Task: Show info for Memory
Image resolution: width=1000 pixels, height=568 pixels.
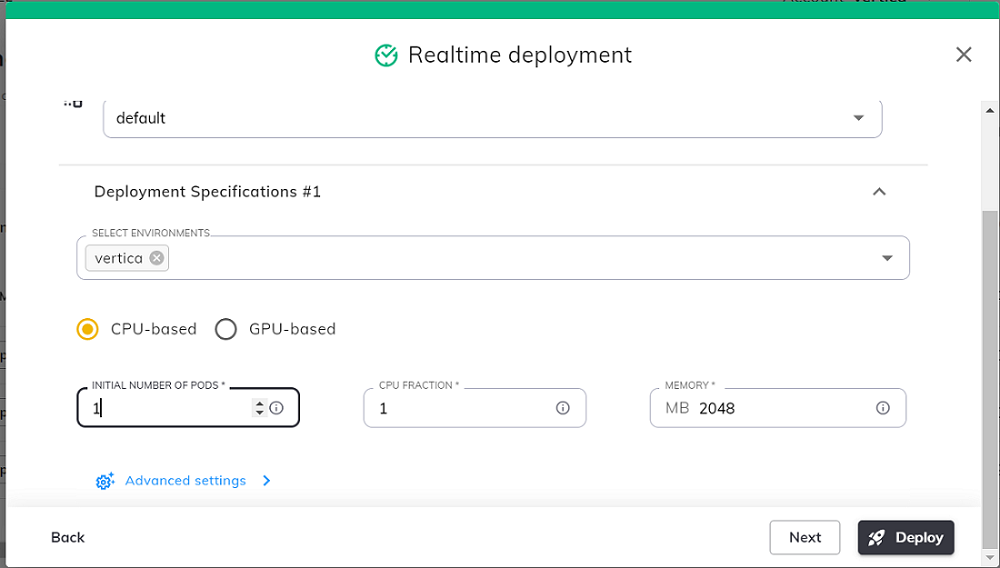Action: (883, 408)
